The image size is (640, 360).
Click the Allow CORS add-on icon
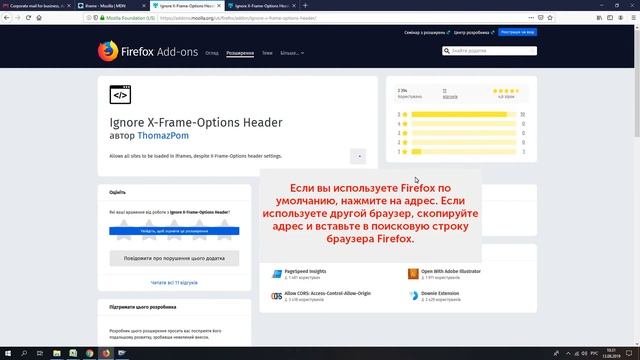point(277,296)
